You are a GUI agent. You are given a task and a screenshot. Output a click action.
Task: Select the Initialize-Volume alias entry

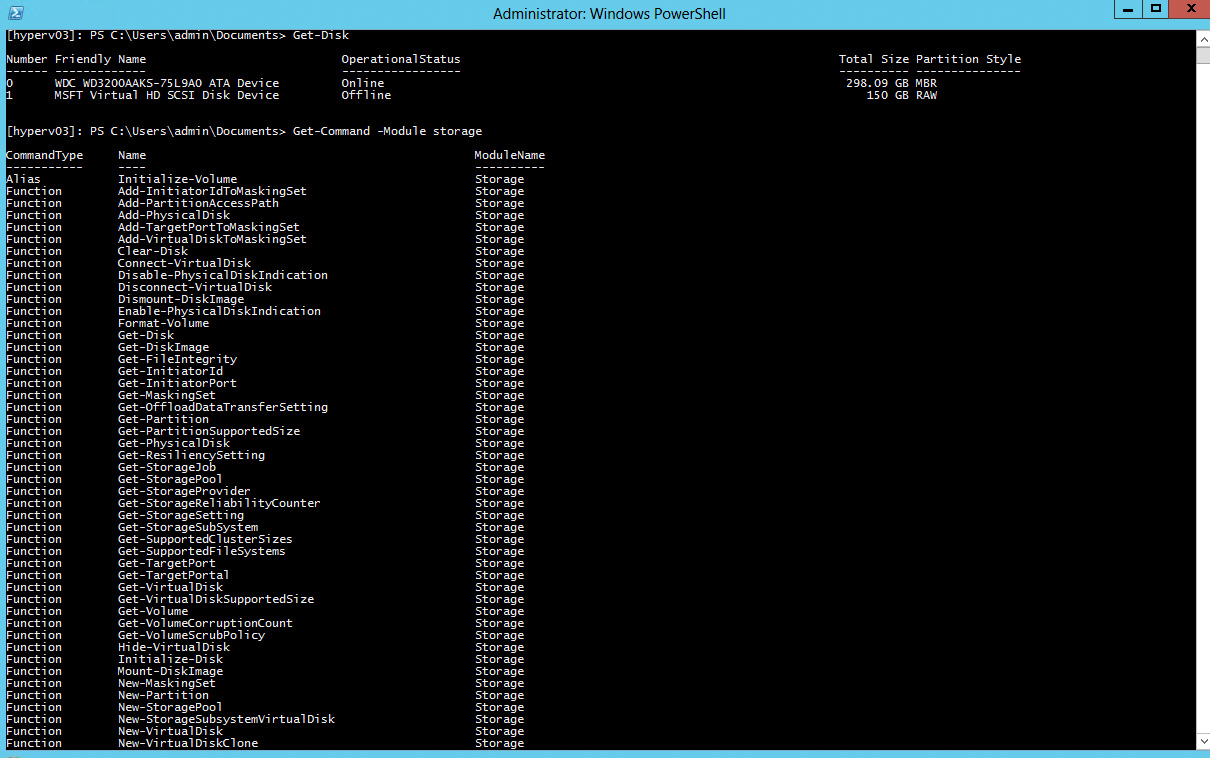point(177,179)
